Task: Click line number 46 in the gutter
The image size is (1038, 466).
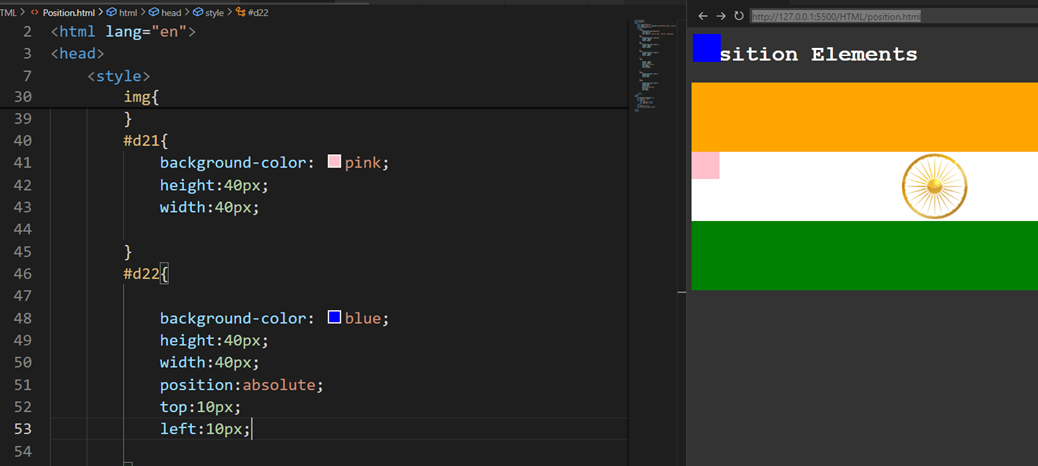Action: [x=23, y=273]
